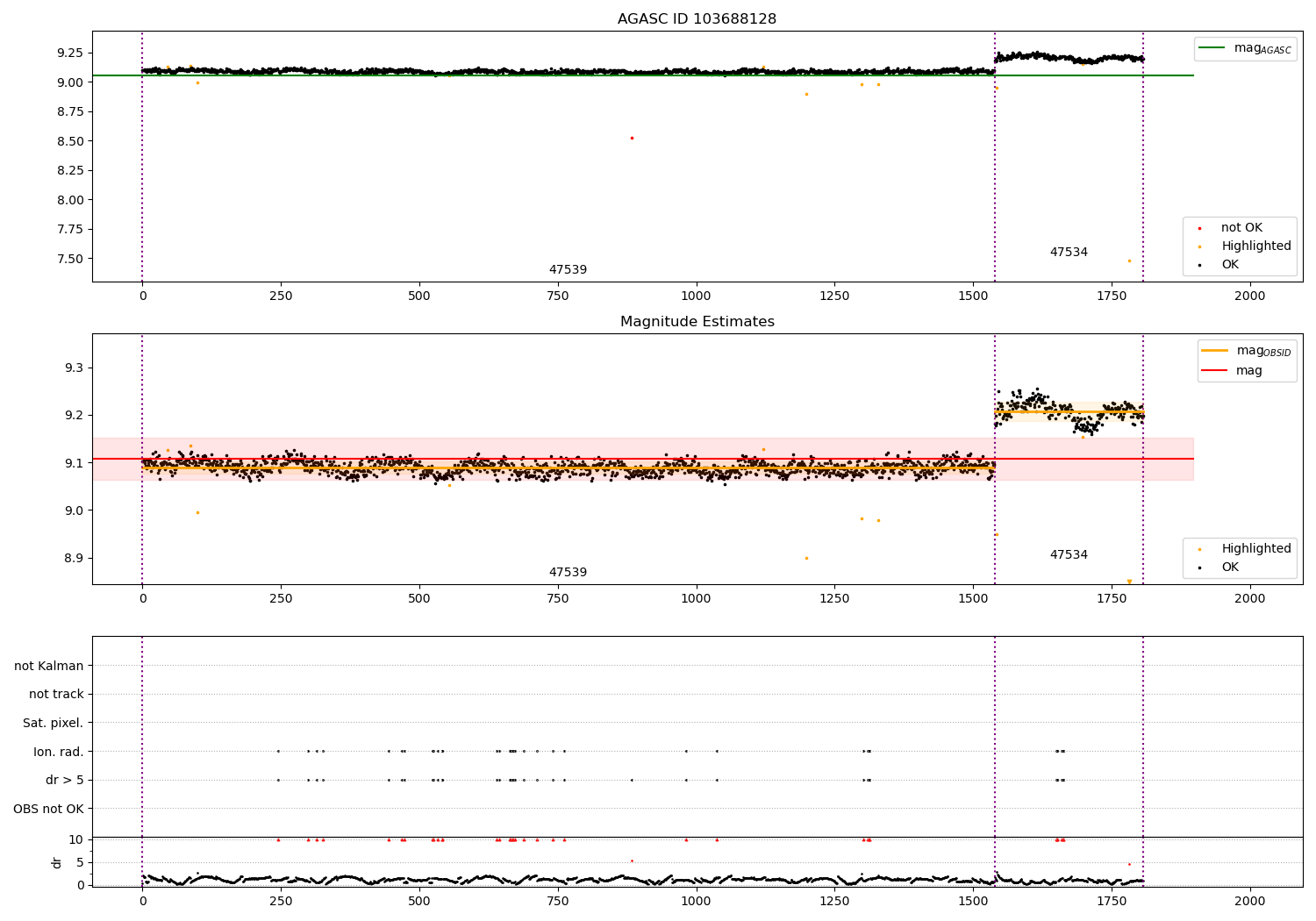Click Highlighted in the Magnitude Estimates legend

pyautogui.click(x=1255, y=548)
